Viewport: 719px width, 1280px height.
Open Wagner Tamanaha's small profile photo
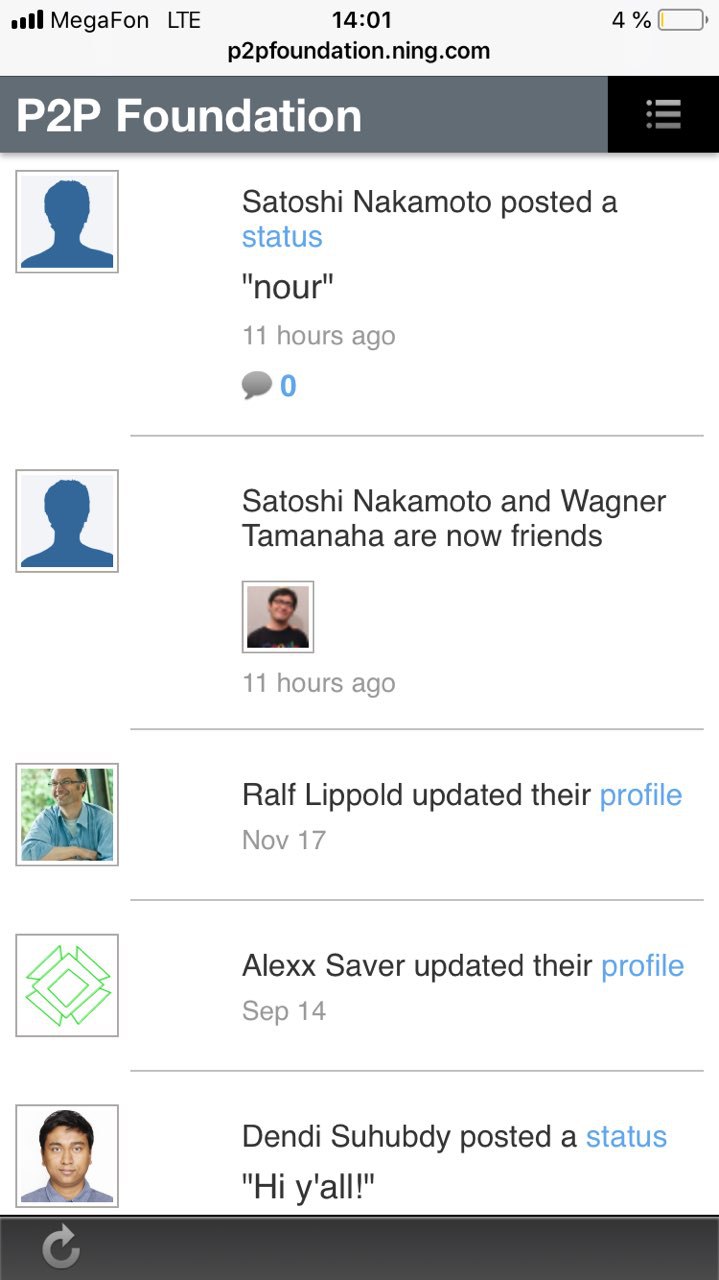(278, 617)
